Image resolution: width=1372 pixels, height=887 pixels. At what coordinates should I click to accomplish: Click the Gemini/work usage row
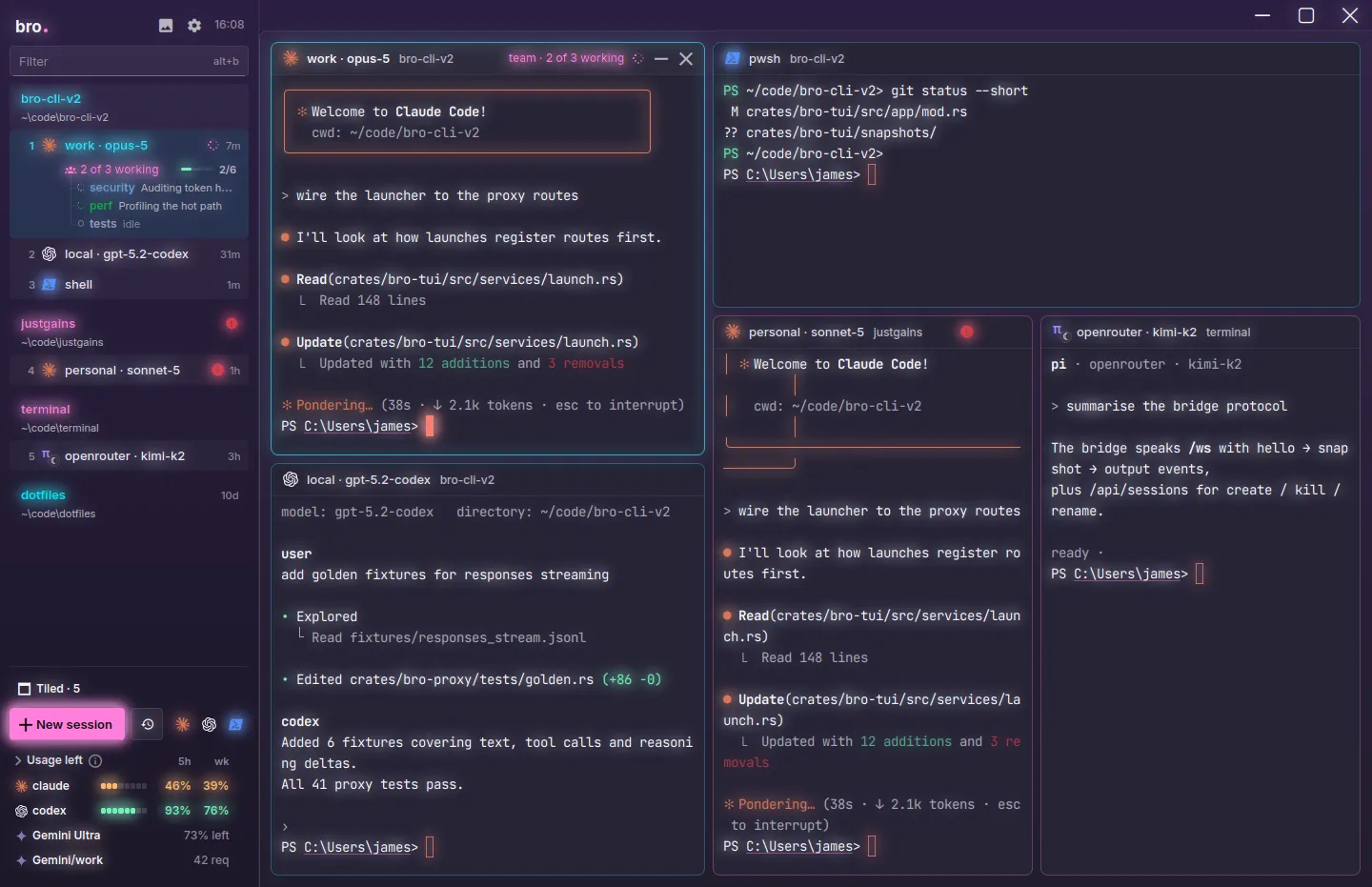pyautogui.click(x=123, y=860)
